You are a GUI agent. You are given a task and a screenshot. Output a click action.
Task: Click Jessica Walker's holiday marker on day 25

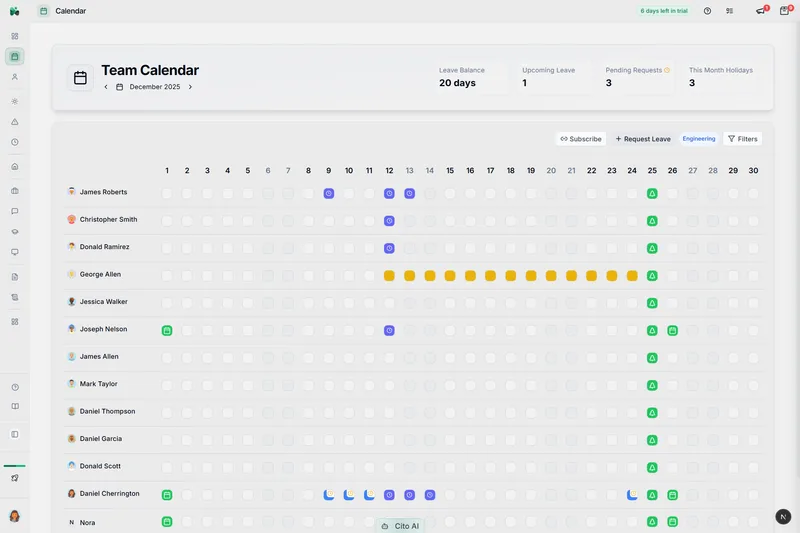tap(652, 303)
